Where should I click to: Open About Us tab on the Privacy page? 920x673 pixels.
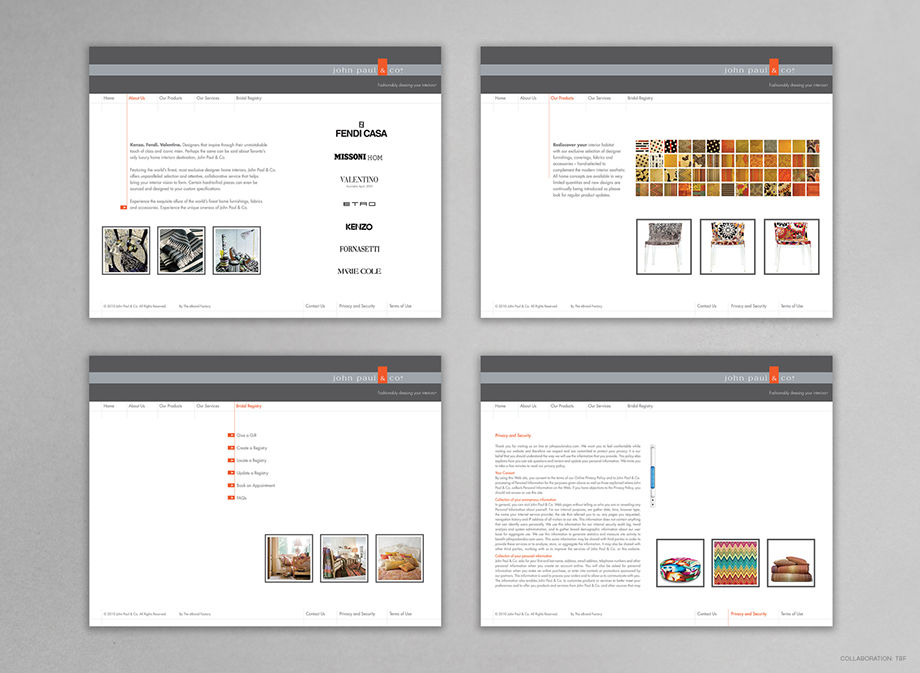[x=528, y=406]
